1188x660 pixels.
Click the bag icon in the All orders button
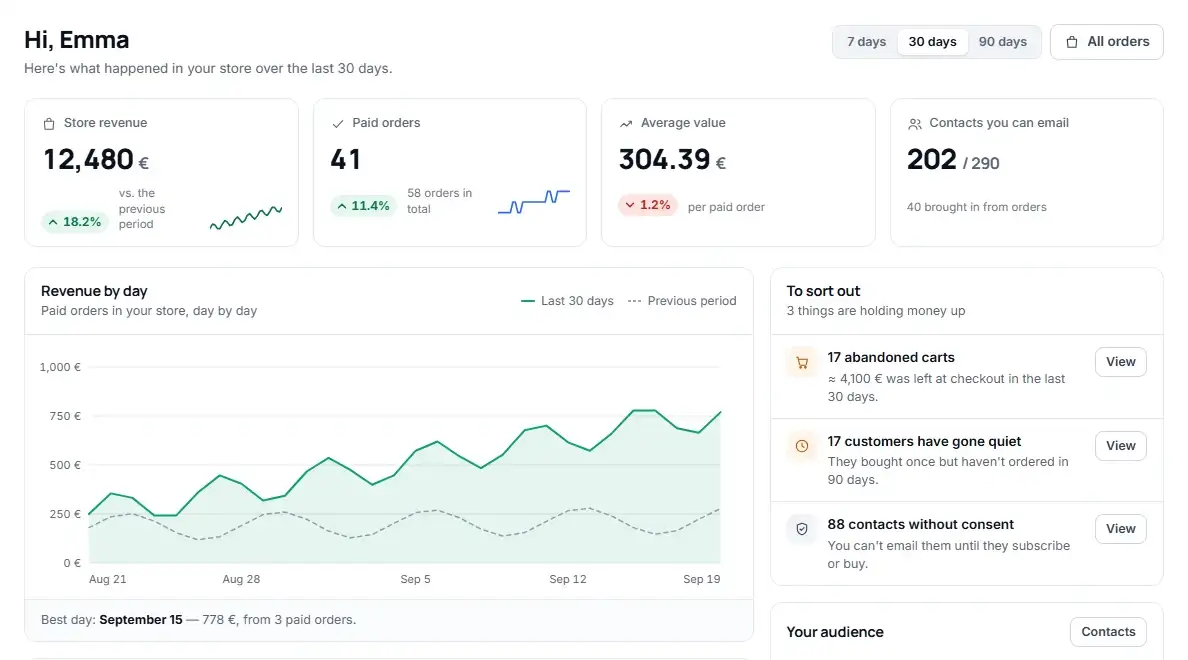point(1071,42)
